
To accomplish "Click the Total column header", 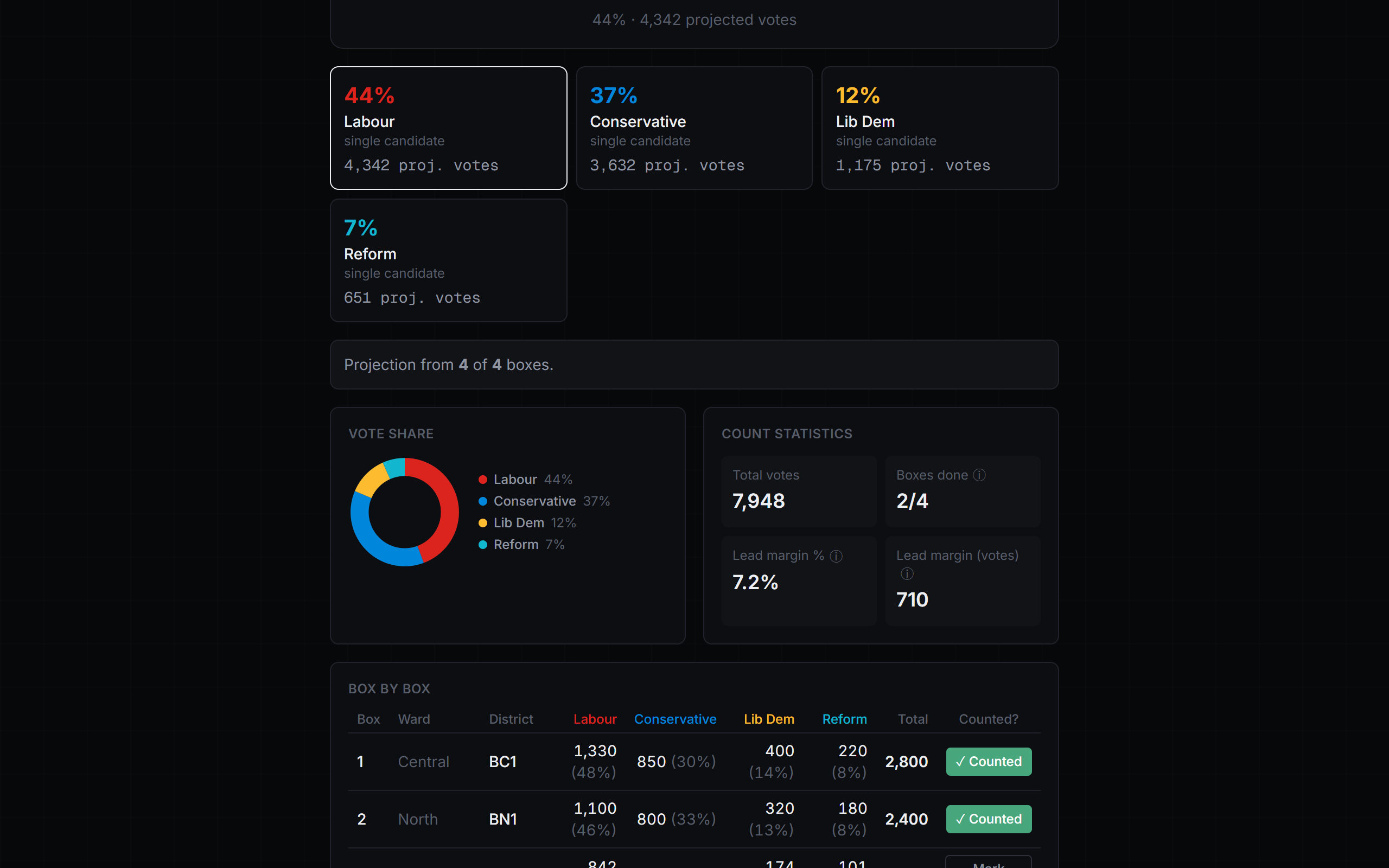I will pos(913,719).
